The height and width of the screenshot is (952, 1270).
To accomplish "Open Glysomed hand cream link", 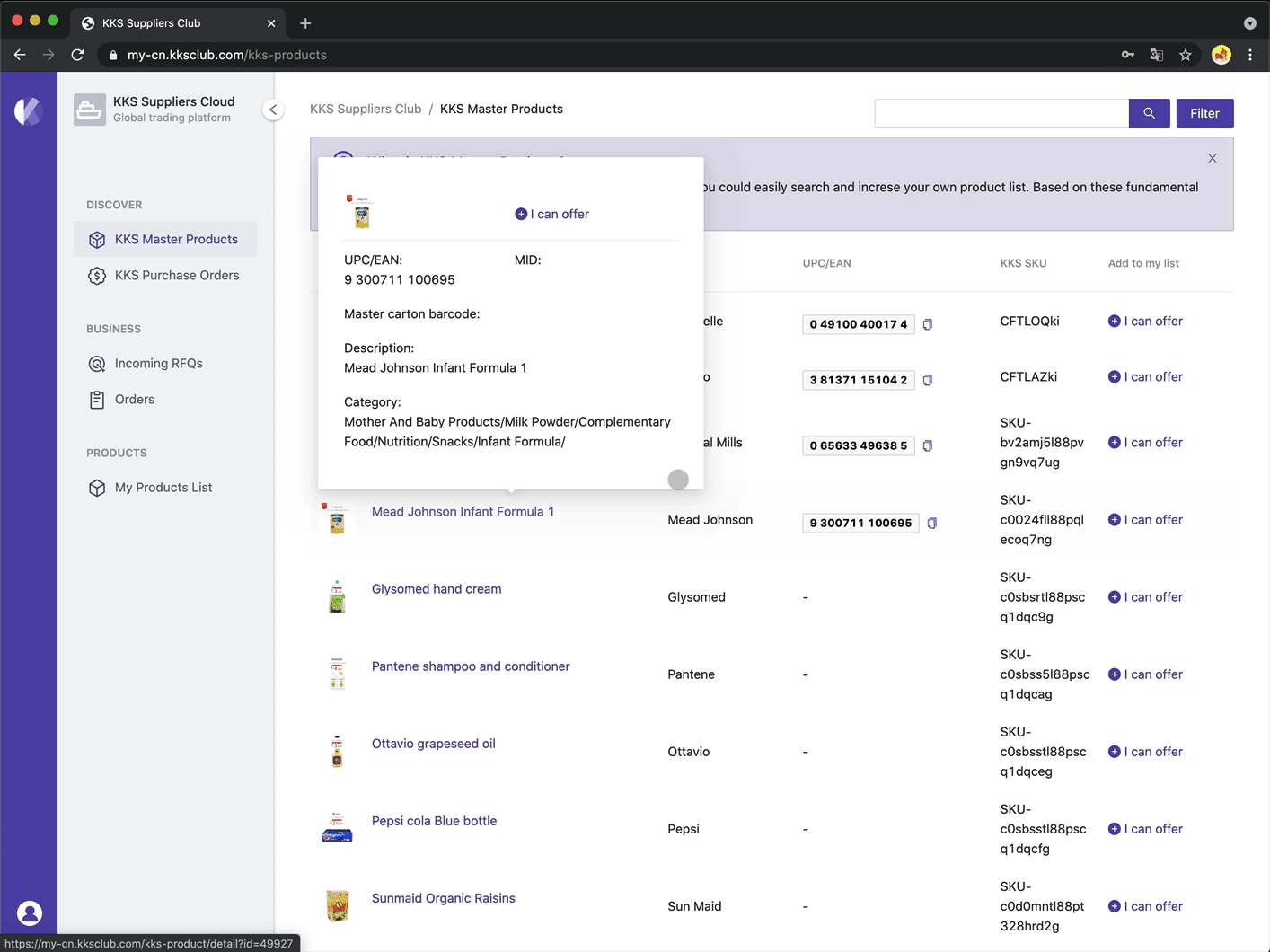I will click(437, 588).
